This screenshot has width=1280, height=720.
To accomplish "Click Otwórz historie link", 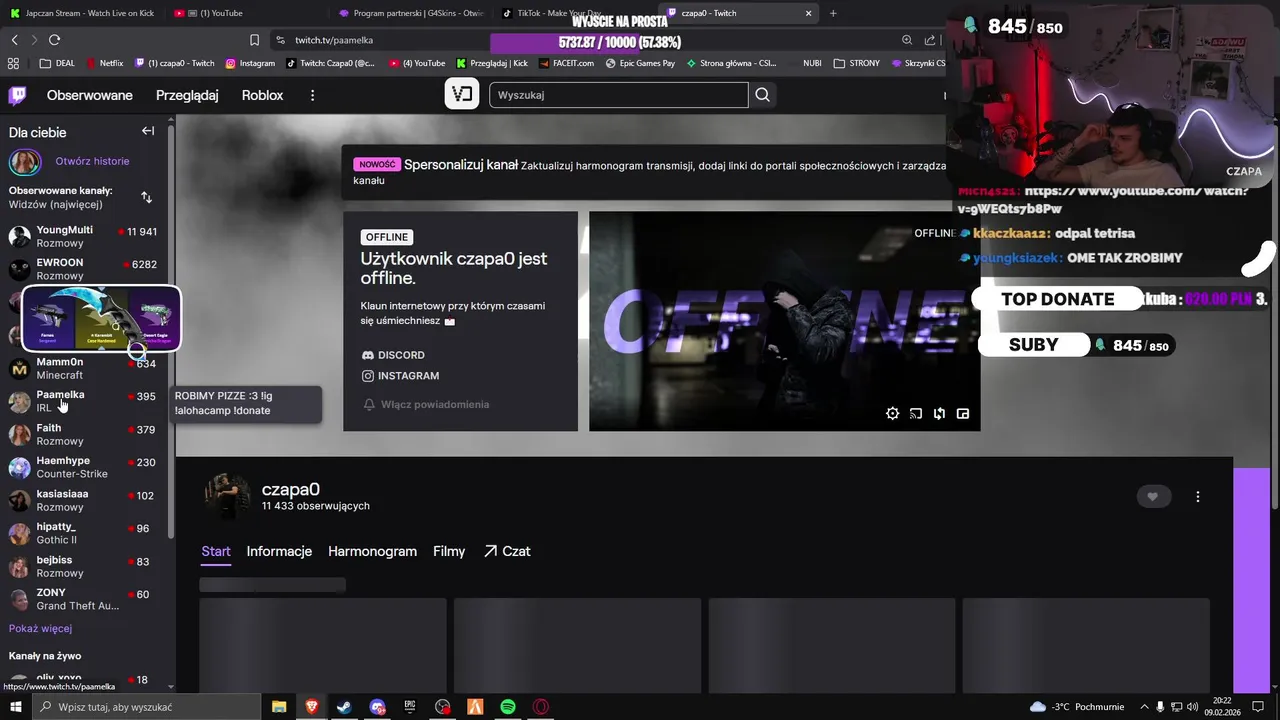I will [x=92, y=161].
